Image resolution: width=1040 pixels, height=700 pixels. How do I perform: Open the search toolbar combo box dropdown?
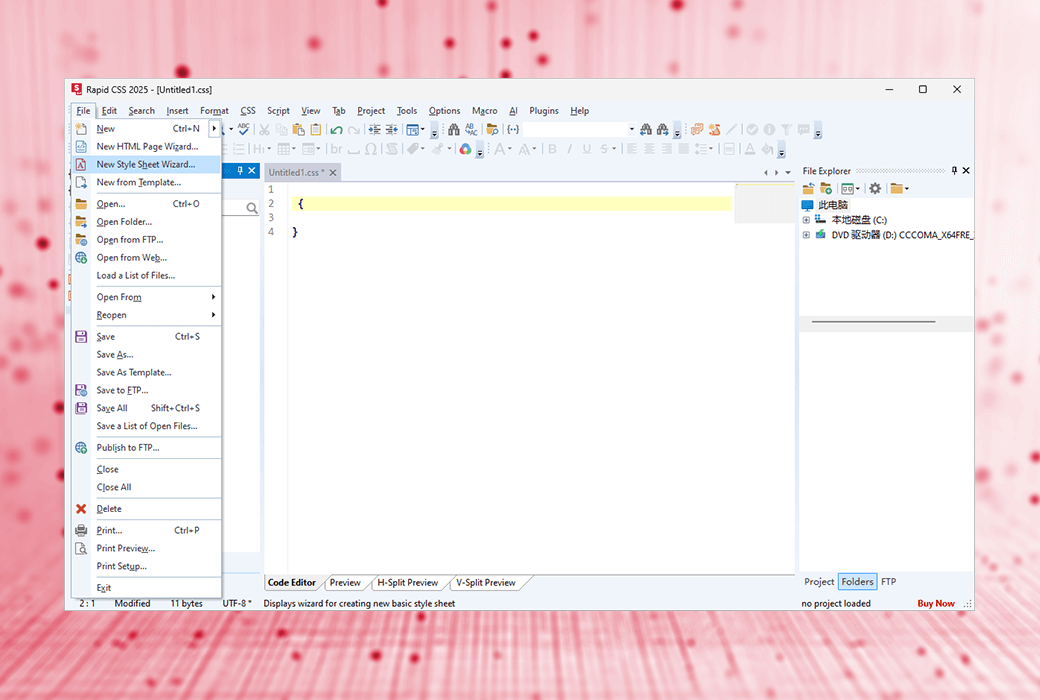[631, 129]
